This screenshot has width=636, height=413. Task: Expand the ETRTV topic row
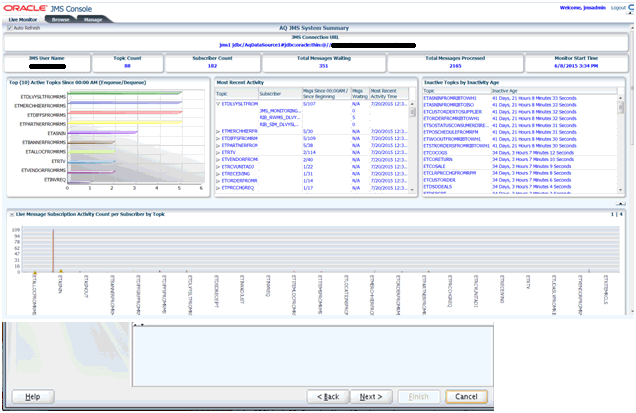pyautogui.click(x=218, y=152)
